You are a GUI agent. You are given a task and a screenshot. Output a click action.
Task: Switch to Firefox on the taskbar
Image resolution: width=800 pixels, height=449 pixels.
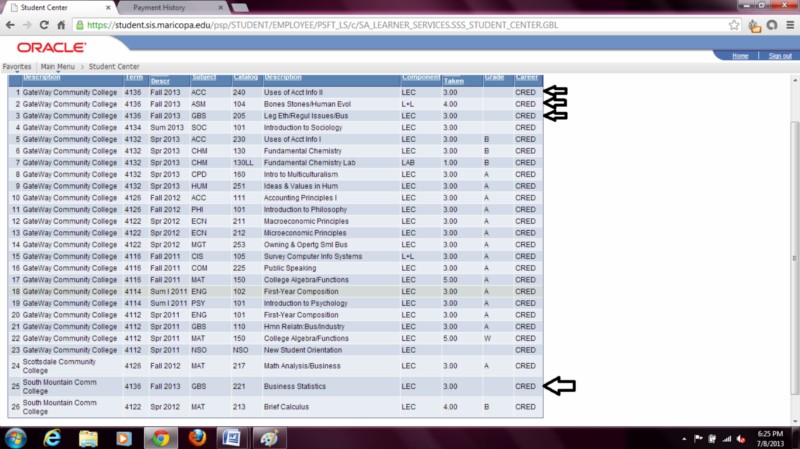coord(197,438)
